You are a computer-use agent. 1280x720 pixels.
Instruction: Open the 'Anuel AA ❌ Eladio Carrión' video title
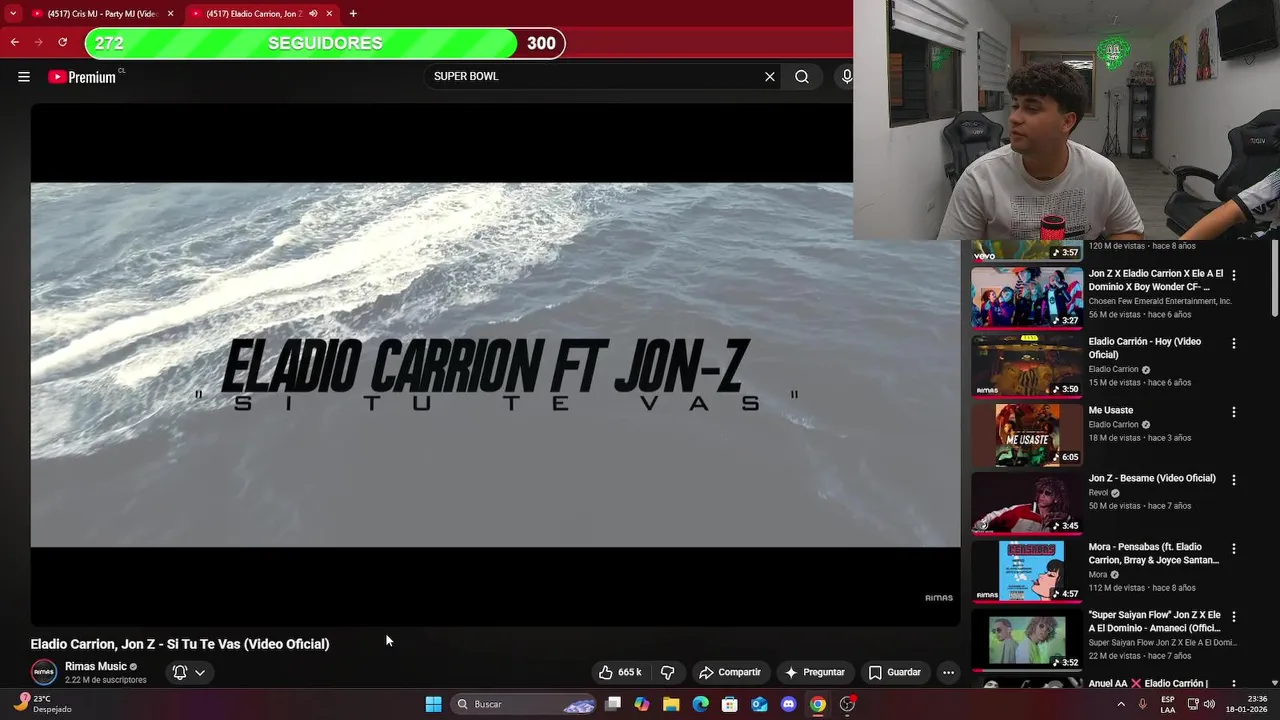[1148, 684]
